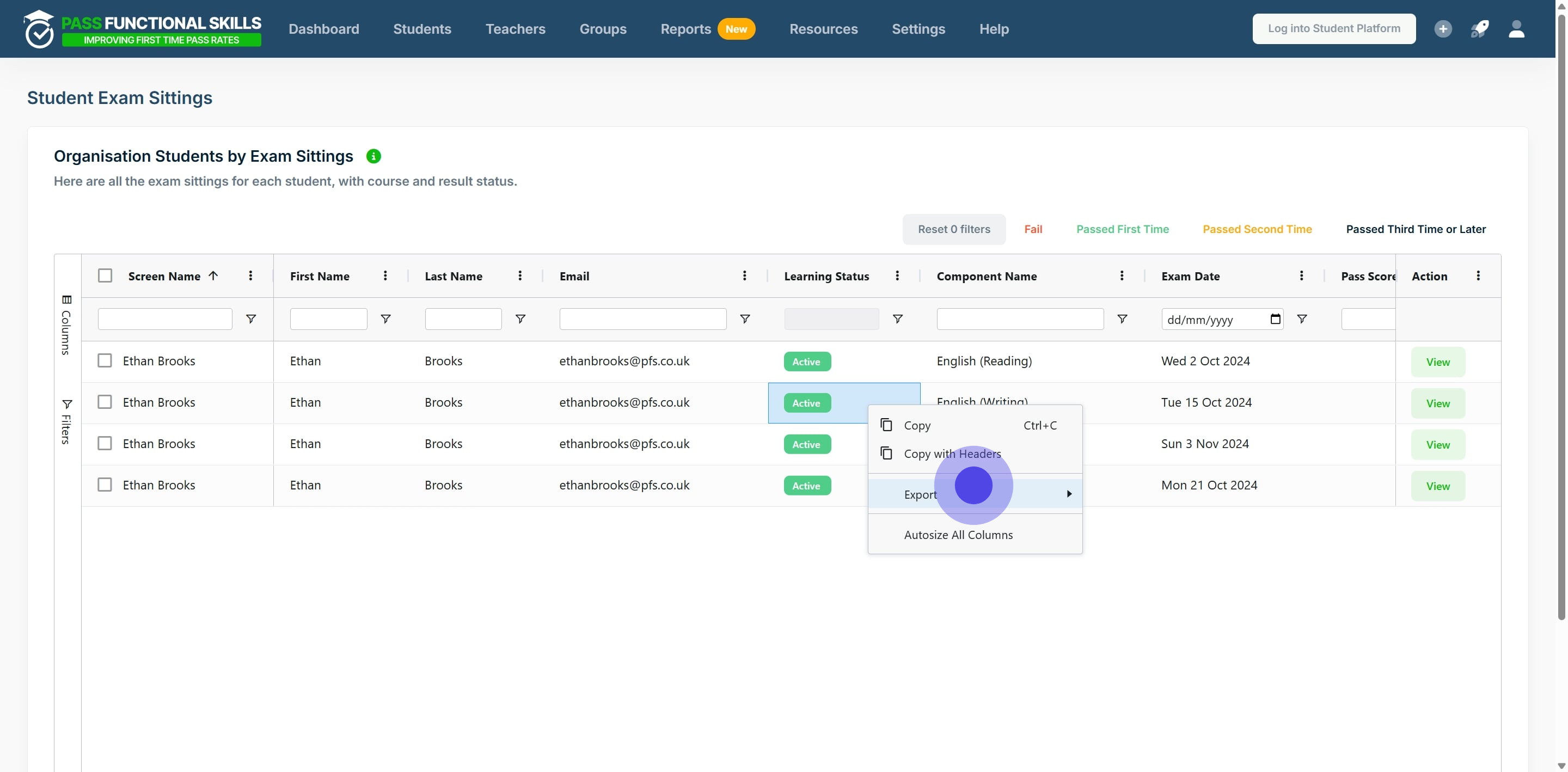The height and width of the screenshot is (772, 1568).
Task: Click the Copy icon in context menu
Action: point(886,425)
